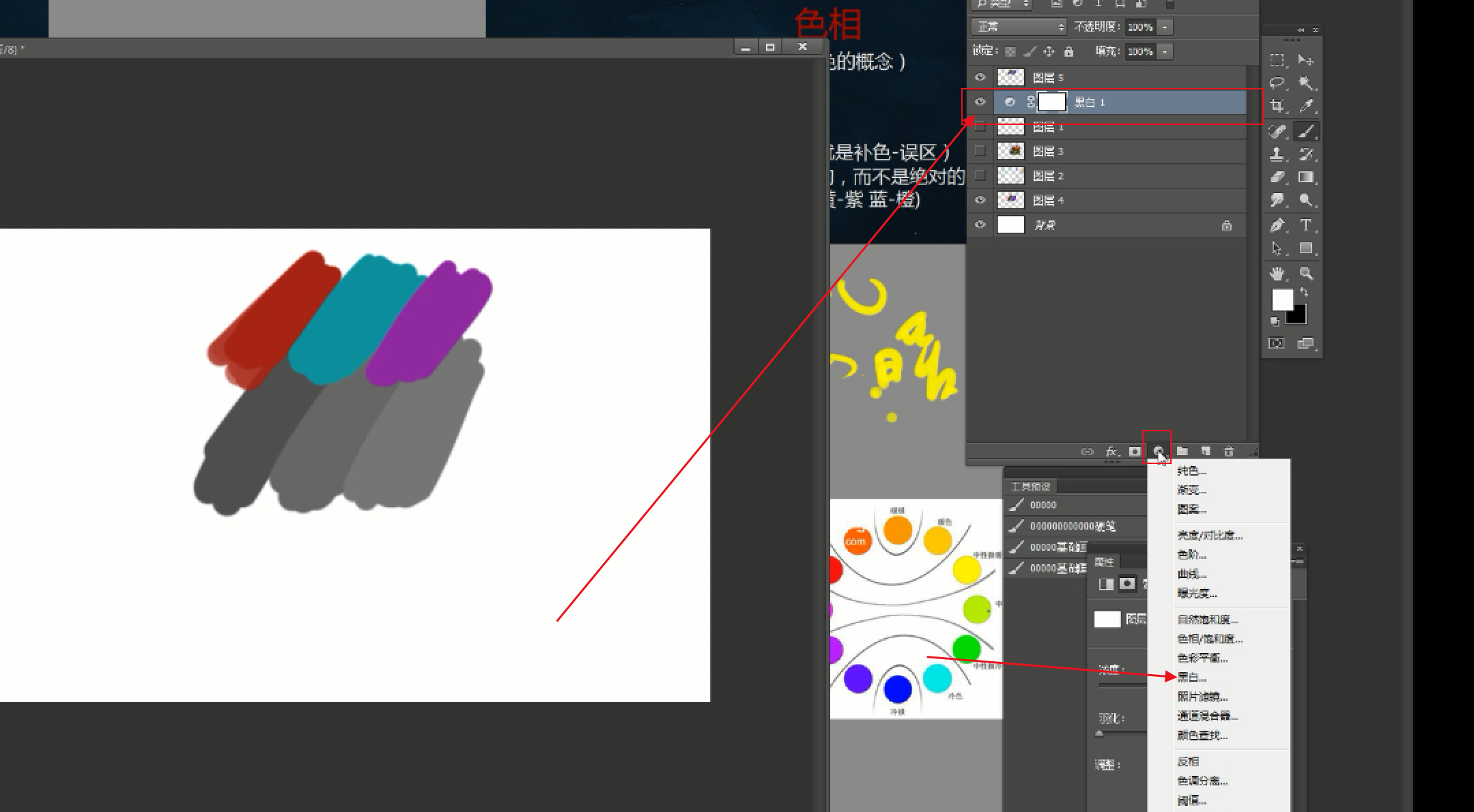Hide the 背景 background layer
Image resolution: width=1474 pixels, height=812 pixels.
pos(980,224)
